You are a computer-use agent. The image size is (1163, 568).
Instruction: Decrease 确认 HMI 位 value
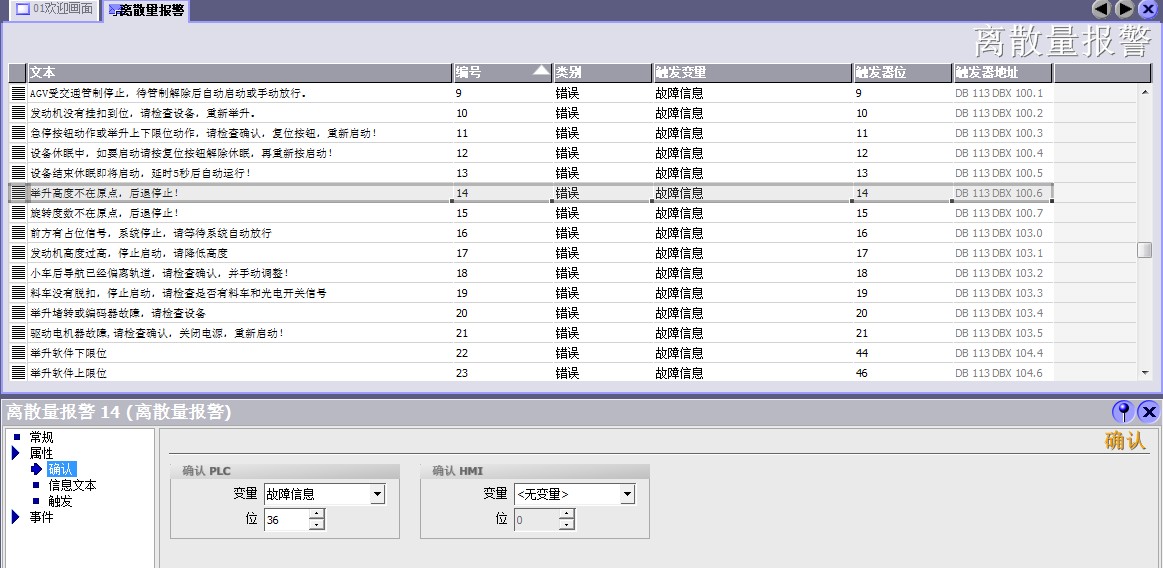(567, 525)
